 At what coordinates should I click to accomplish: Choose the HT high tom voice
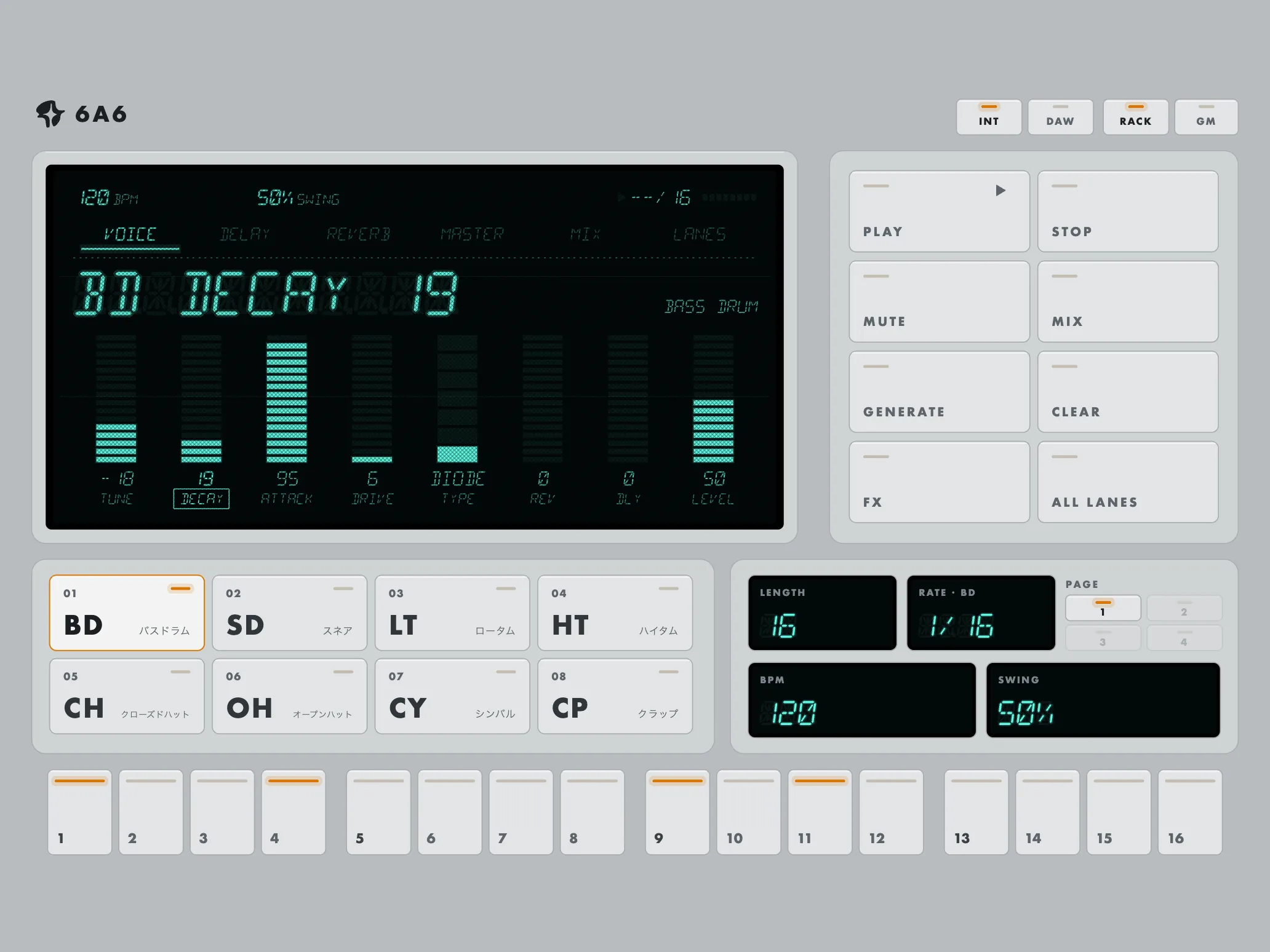tap(615, 613)
